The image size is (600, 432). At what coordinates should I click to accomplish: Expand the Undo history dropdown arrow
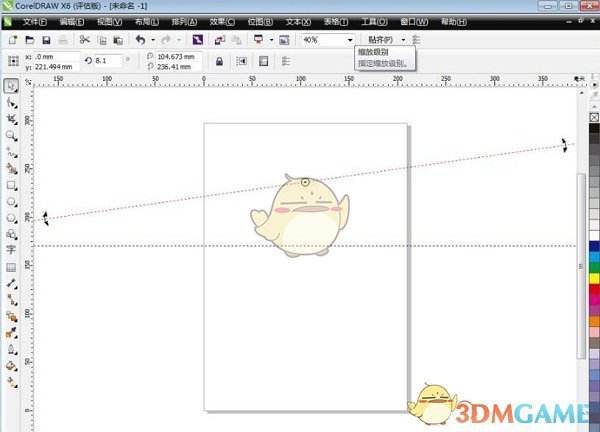(x=153, y=40)
